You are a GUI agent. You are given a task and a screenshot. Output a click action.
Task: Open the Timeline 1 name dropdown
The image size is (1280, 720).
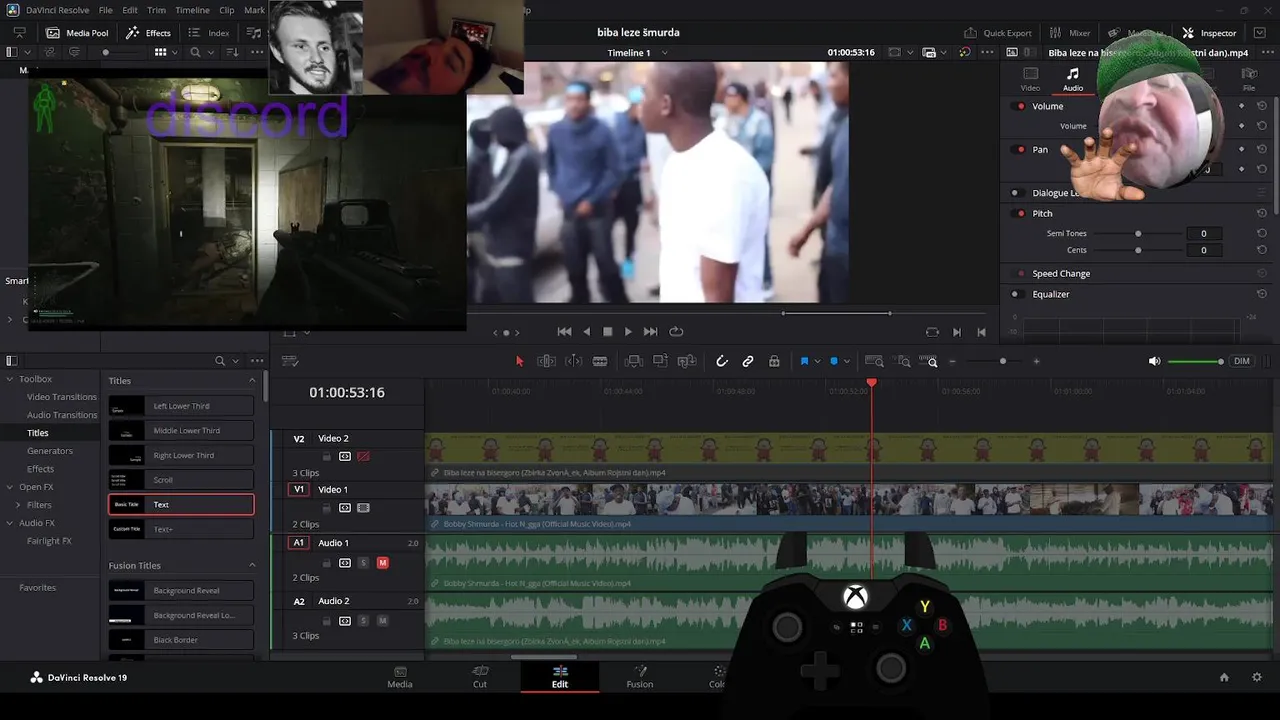665,52
